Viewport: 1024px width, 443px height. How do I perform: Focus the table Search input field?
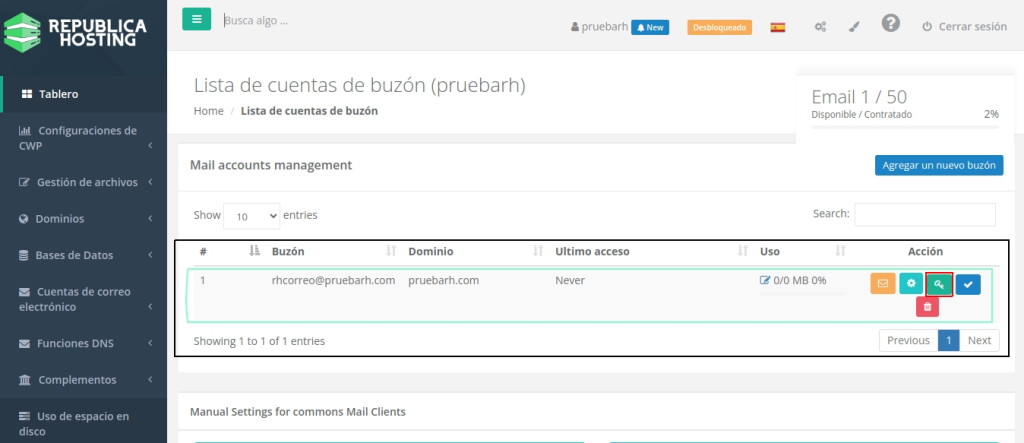click(x=924, y=214)
